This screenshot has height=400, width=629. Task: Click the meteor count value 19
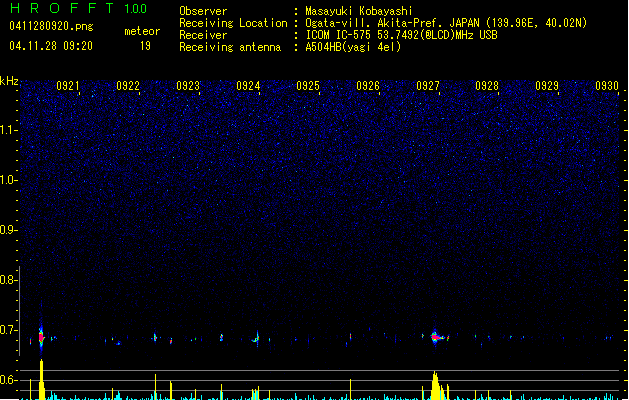coord(145,46)
